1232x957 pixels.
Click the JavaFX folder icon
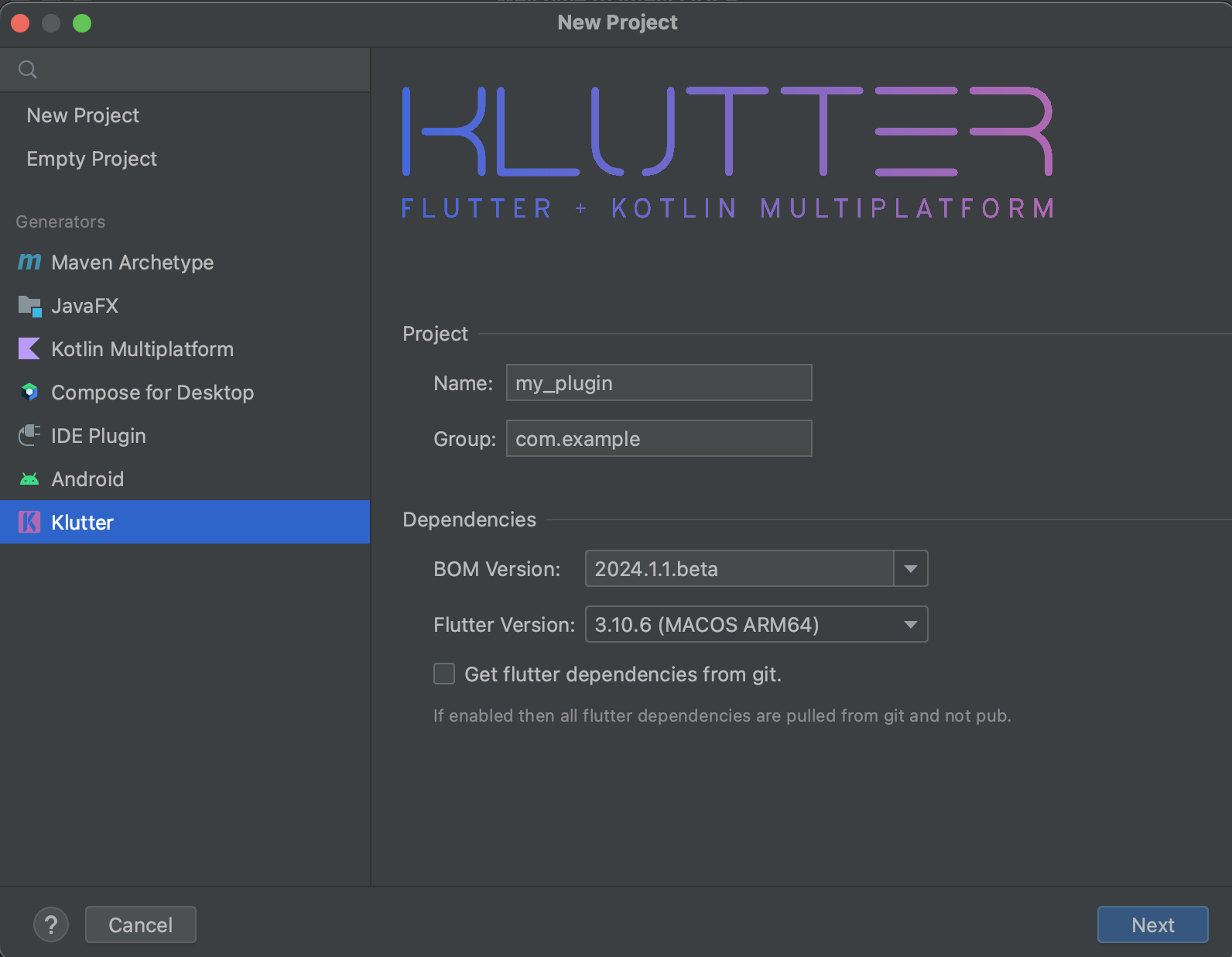(x=29, y=306)
